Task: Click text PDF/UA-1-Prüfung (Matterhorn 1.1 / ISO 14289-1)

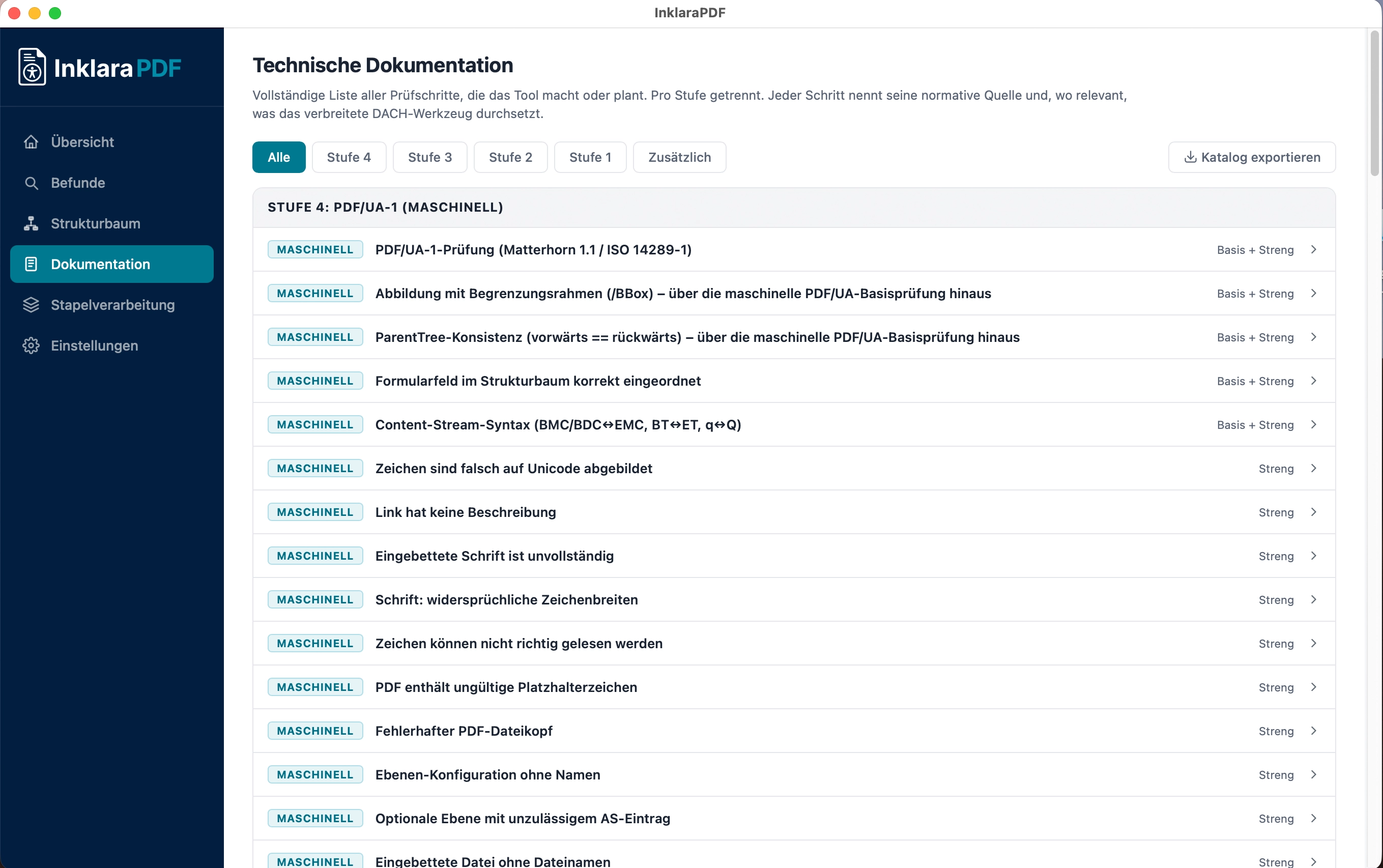Action: 533,250
